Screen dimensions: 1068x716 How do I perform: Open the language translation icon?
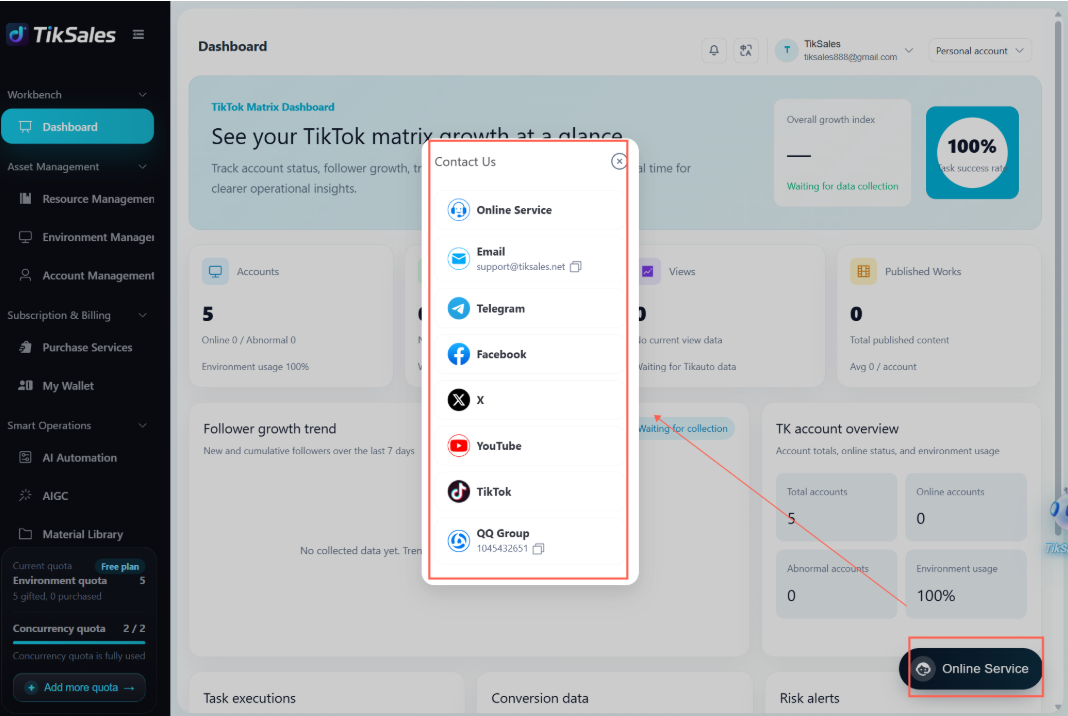coord(746,50)
